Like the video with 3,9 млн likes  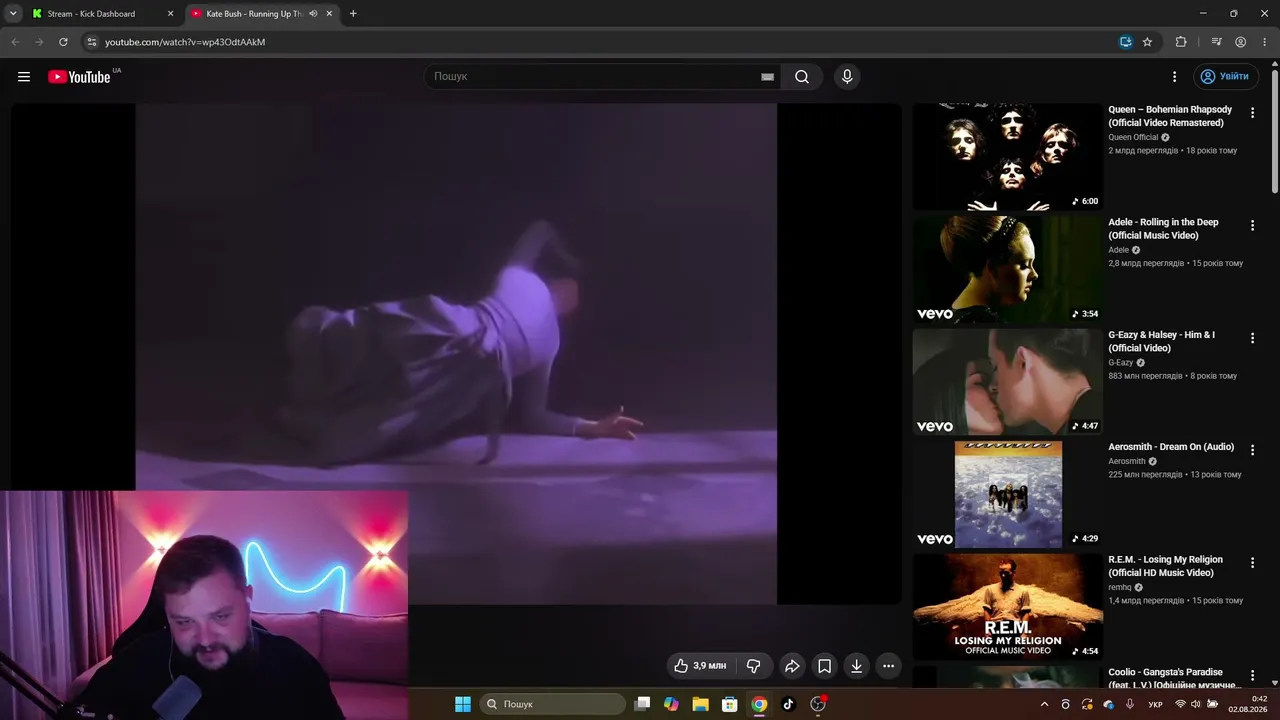point(700,666)
